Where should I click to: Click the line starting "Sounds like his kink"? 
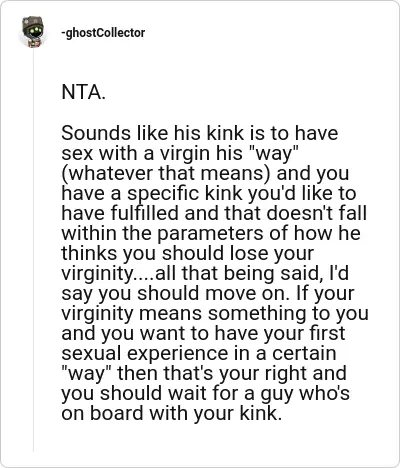tap(200, 133)
